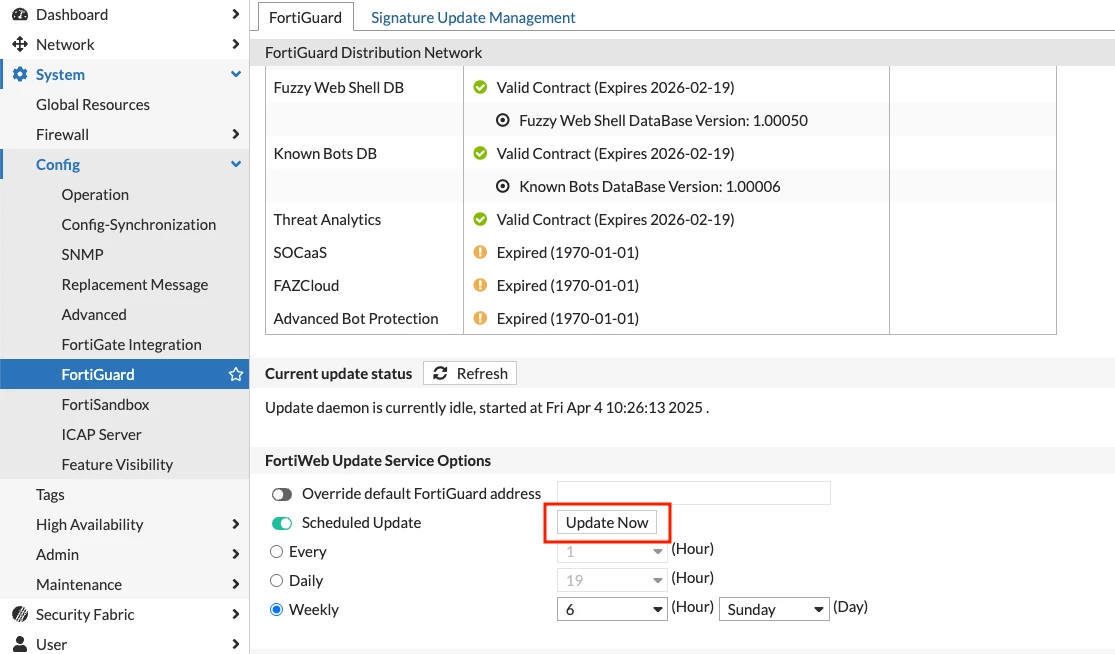Expand the Maintenance submenu chevron

pyautogui.click(x=235, y=584)
